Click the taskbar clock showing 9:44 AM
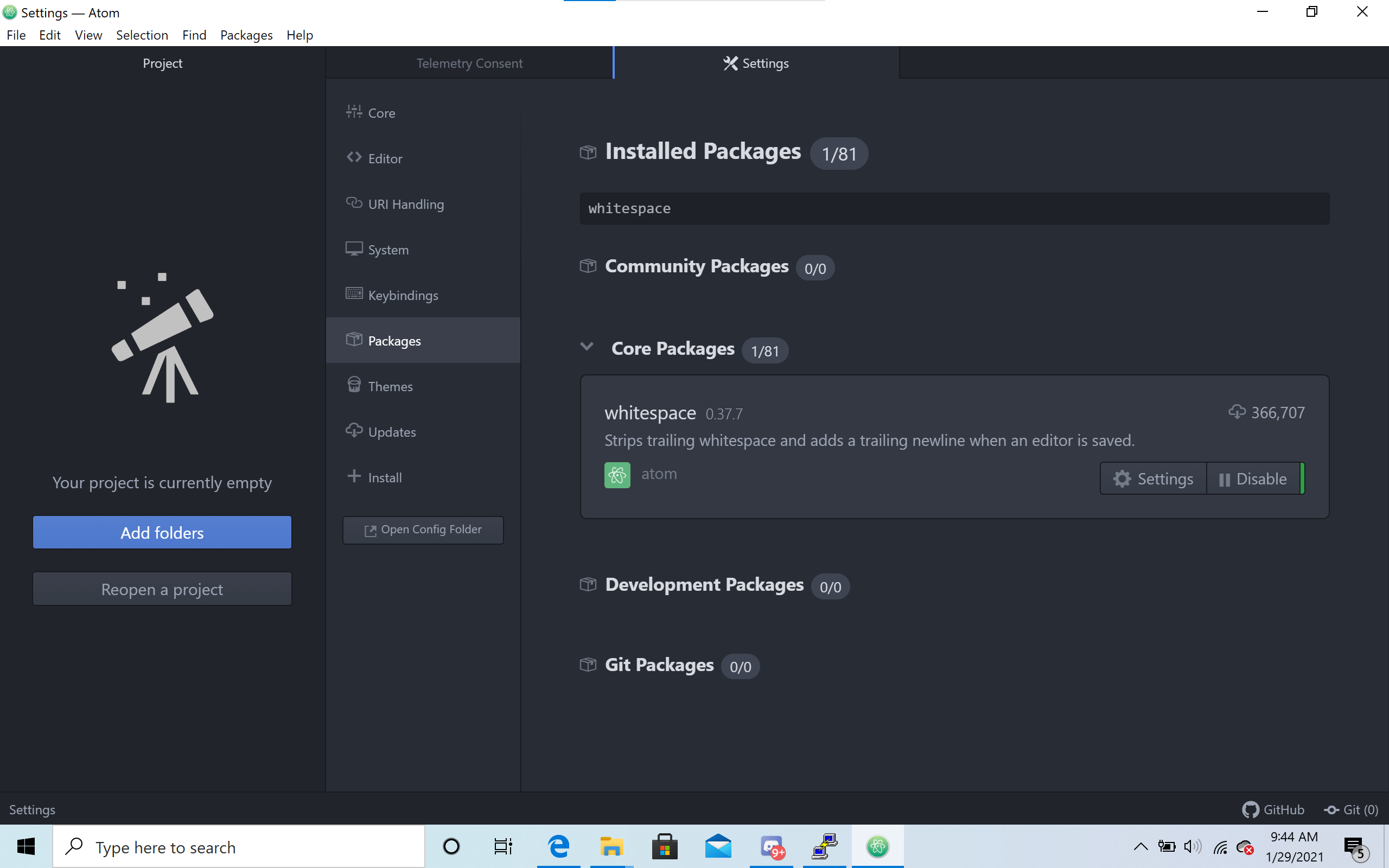Viewport: 1389px width, 868px height. pos(1294,847)
